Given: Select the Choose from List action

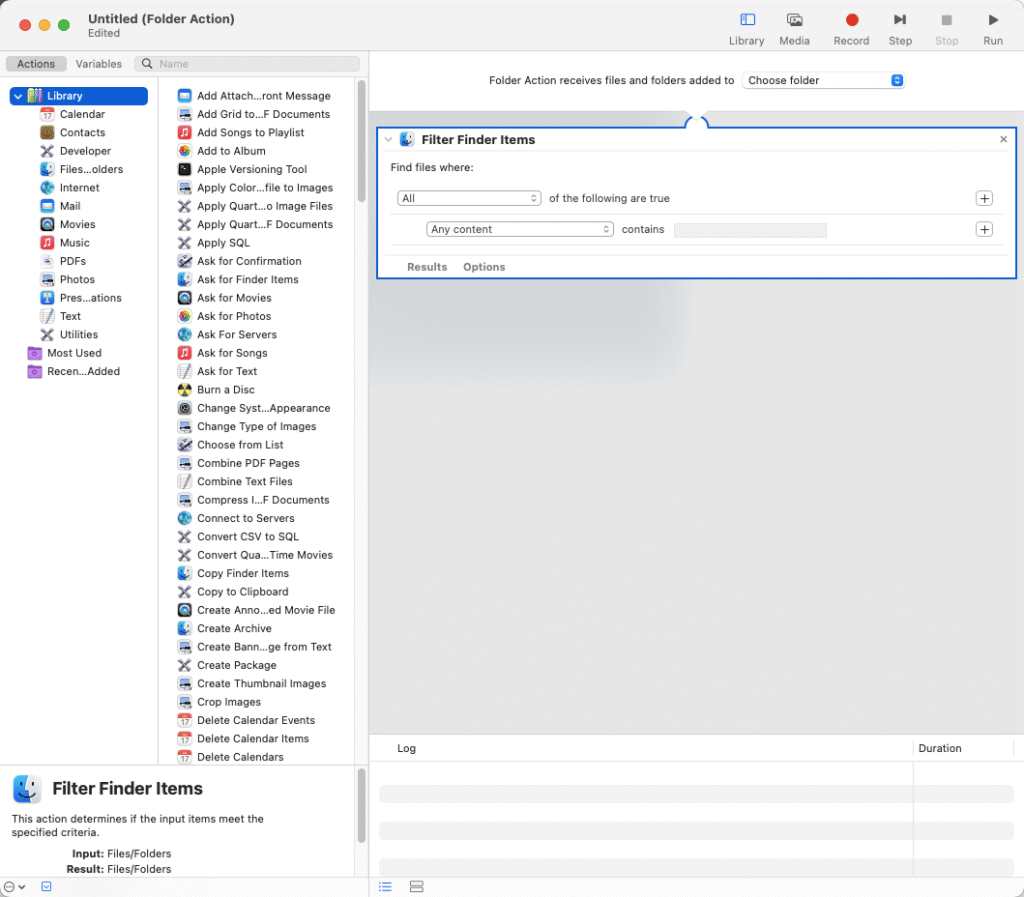Looking at the screenshot, I should tap(231, 445).
